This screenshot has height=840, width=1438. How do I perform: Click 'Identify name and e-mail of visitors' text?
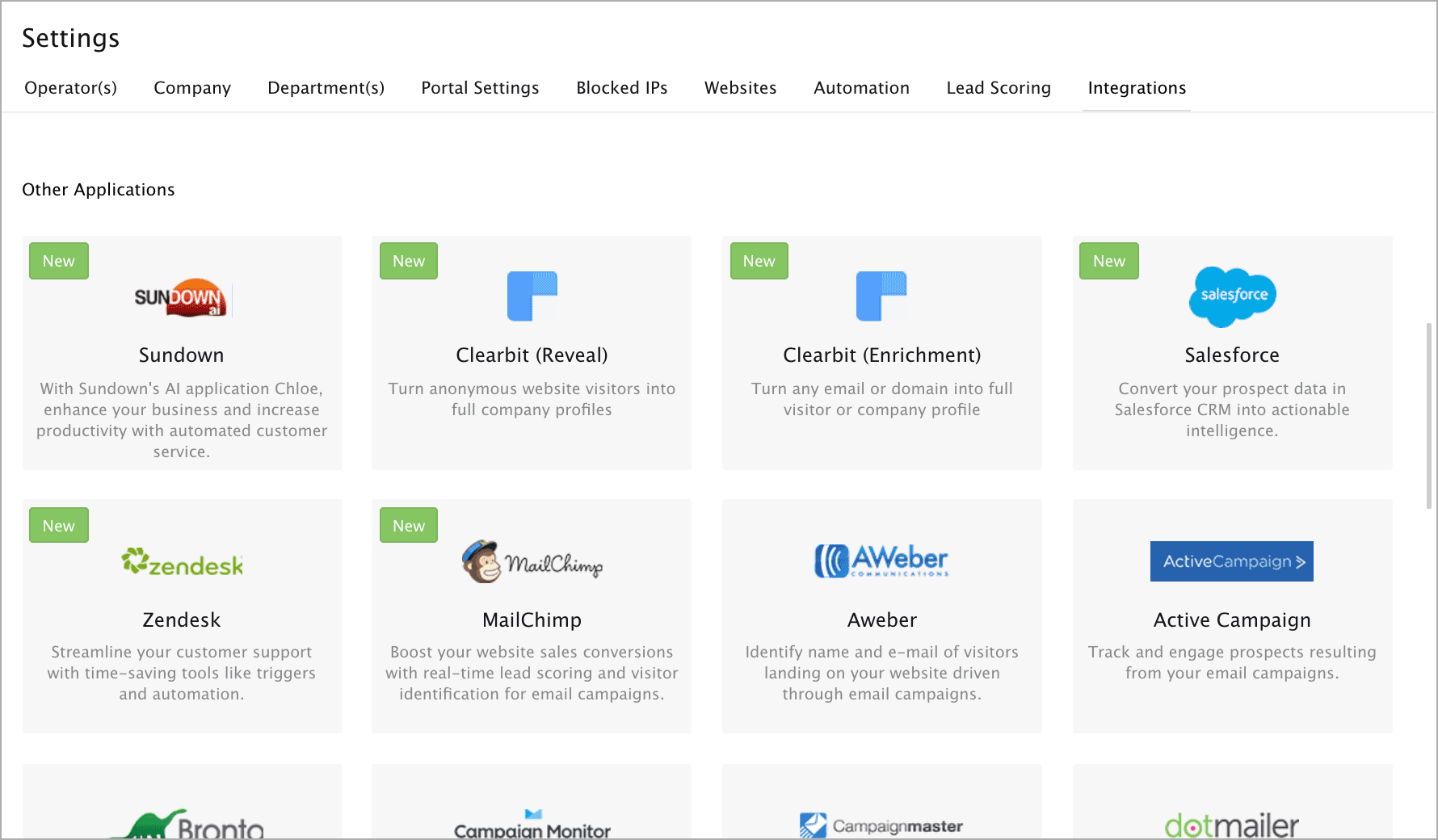coord(881,673)
